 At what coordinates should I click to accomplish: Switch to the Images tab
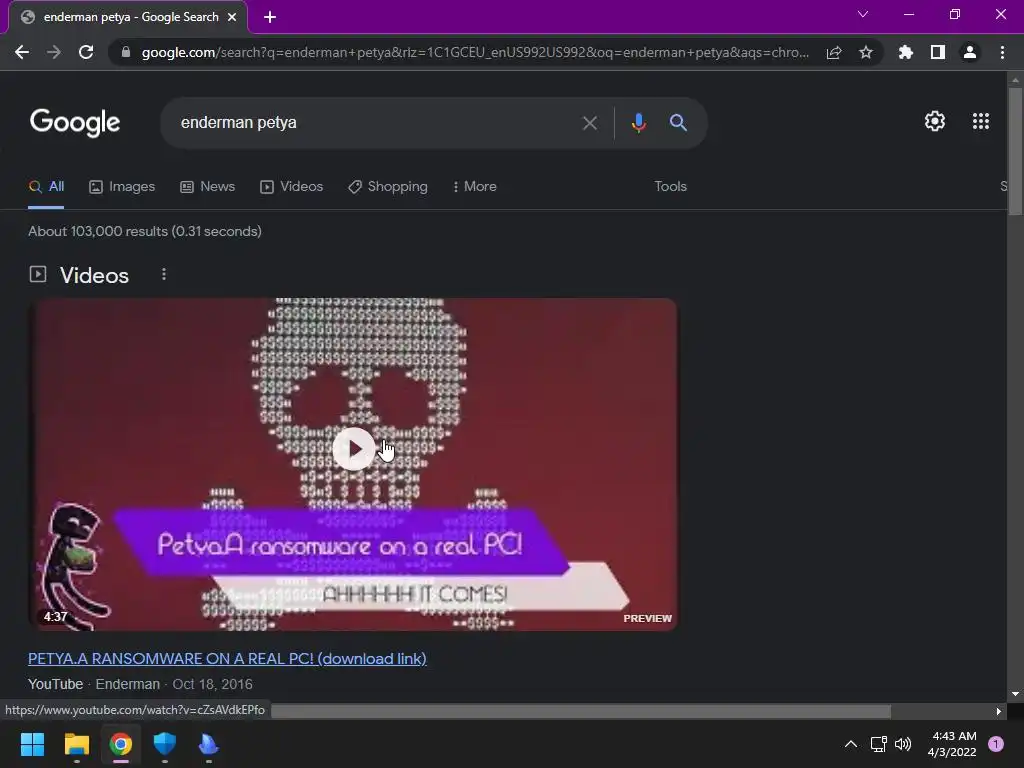122,187
